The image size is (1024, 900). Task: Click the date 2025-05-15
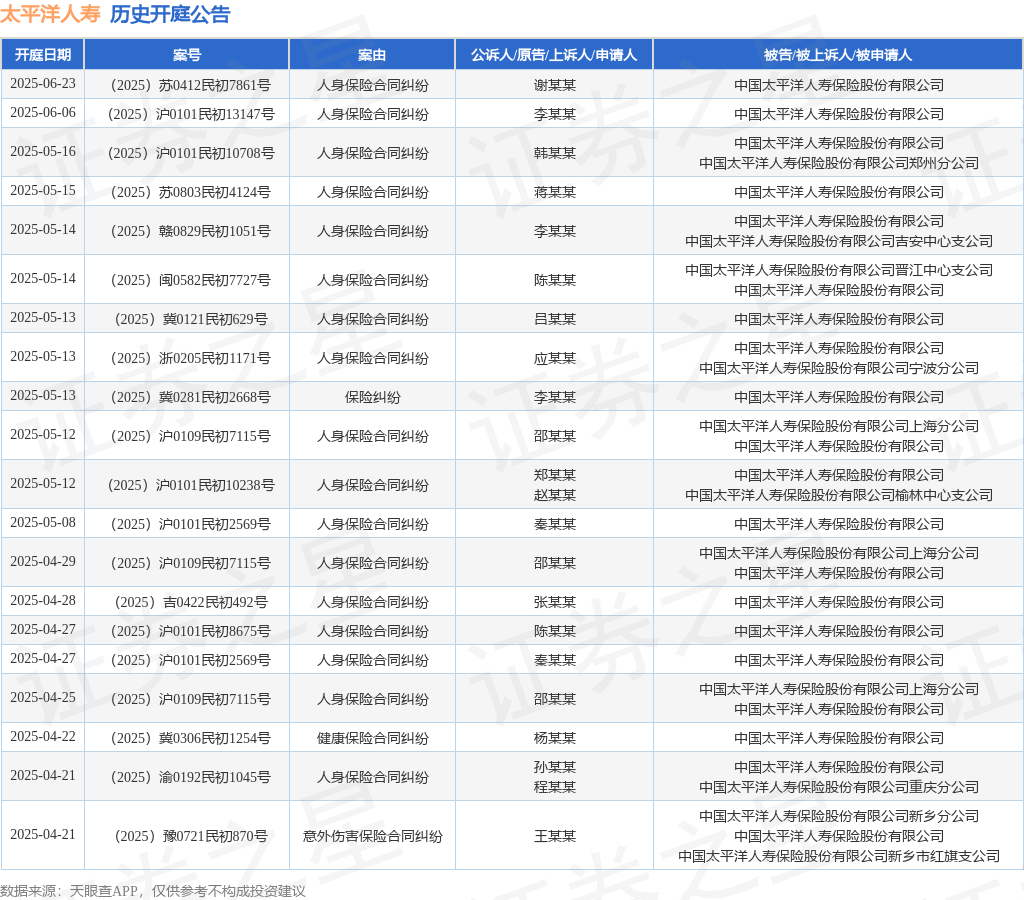pos(43,191)
